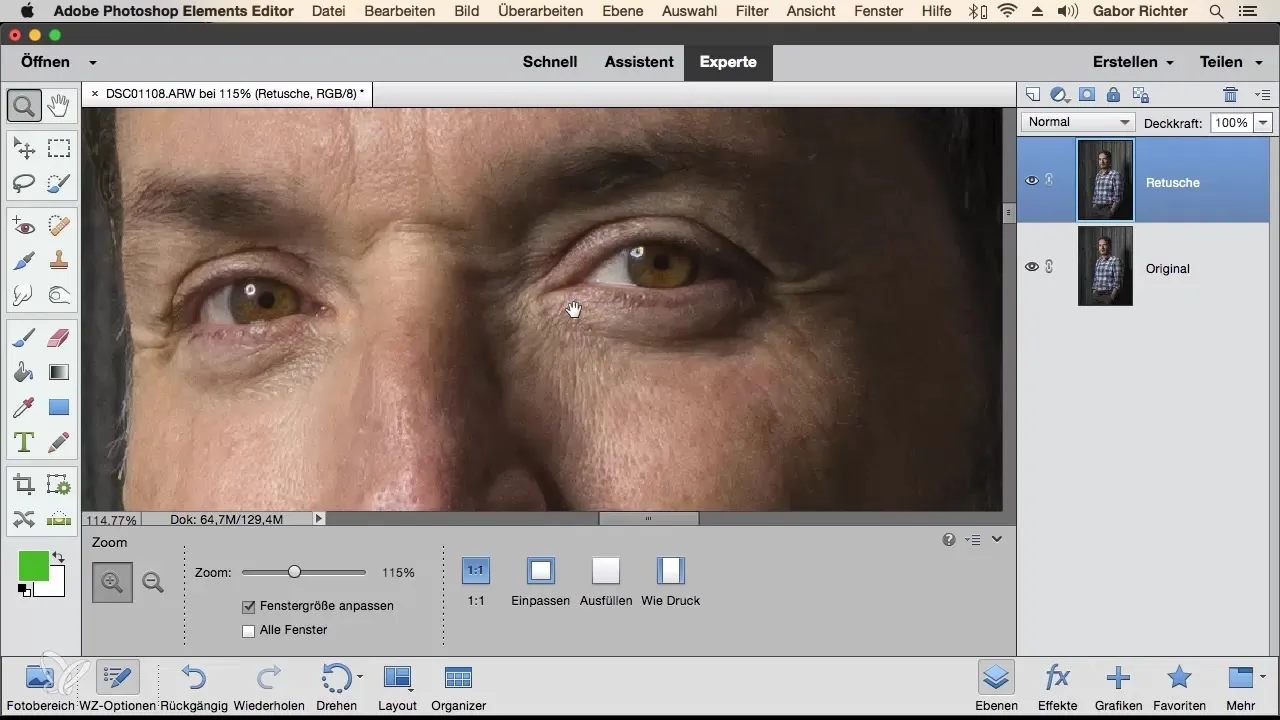This screenshot has height=720, width=1280.
Task: Hide the Retusche layer visibility
Action: pos(1032,181)
